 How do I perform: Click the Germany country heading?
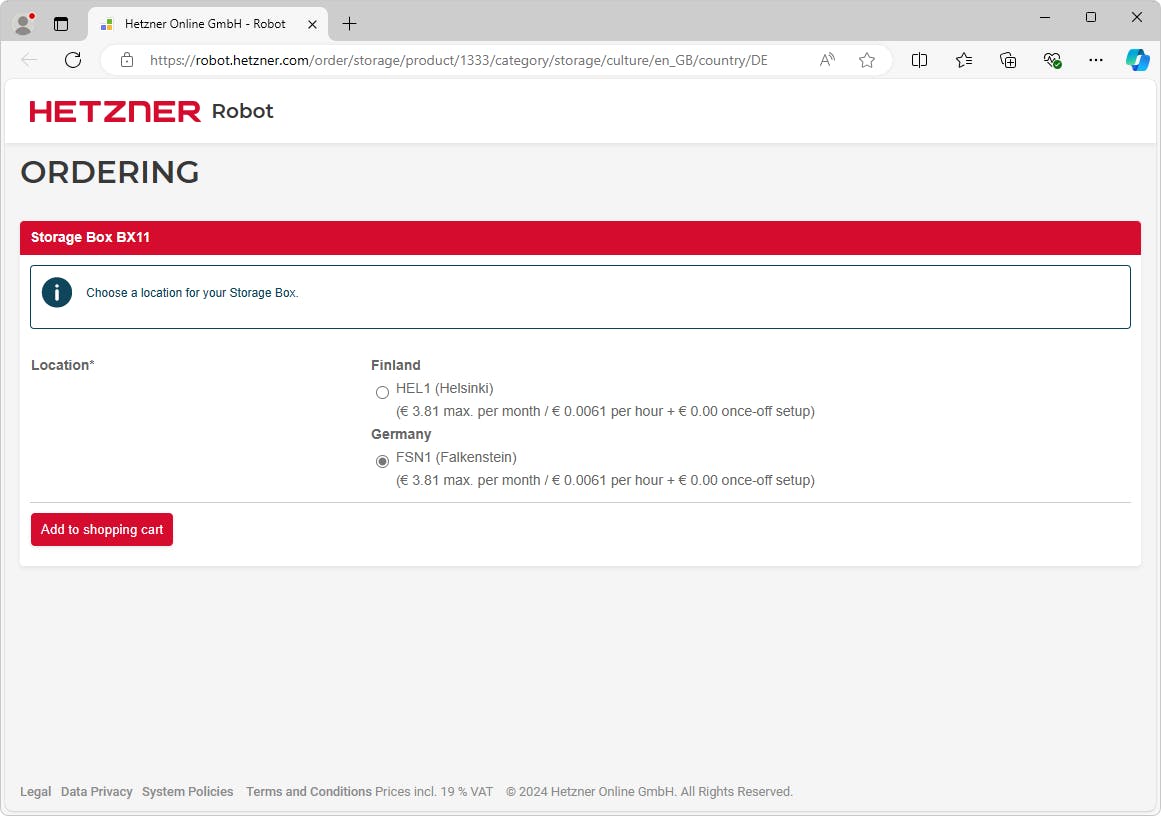pos(401,434)
